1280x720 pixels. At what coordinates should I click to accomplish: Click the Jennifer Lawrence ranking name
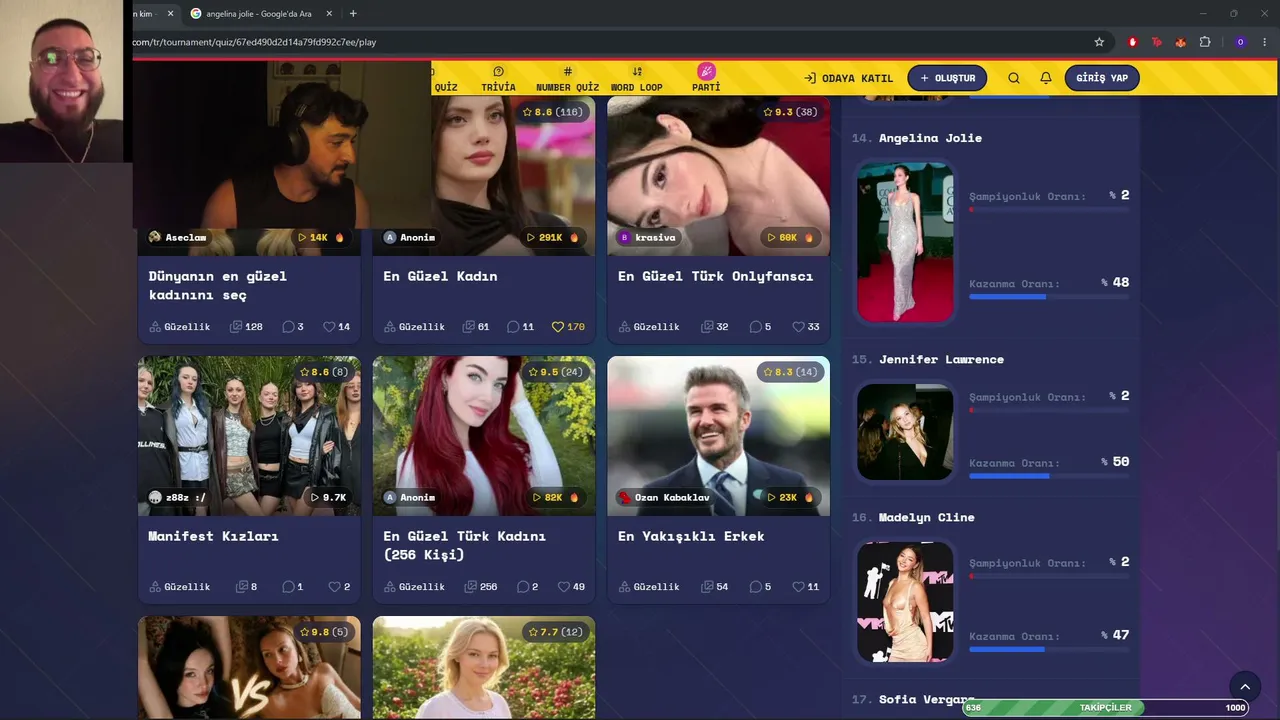941,359
